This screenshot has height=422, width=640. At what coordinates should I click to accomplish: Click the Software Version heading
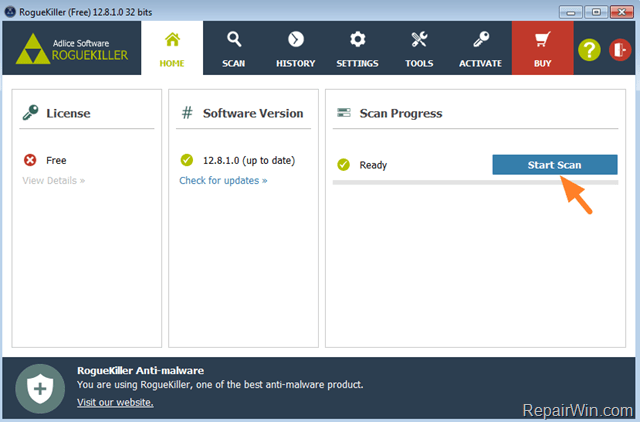point(253,113)
